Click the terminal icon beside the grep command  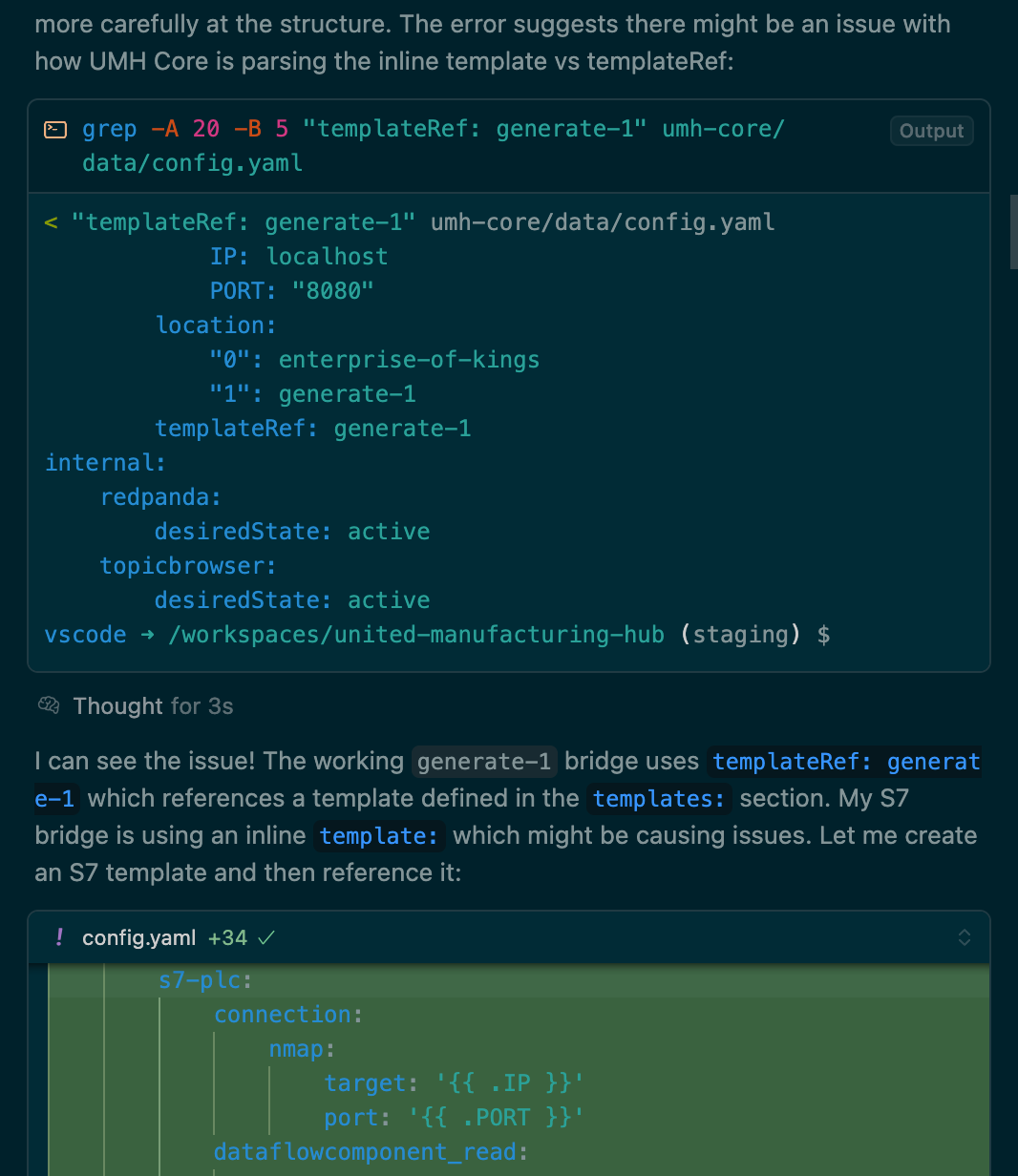(56, 130)
